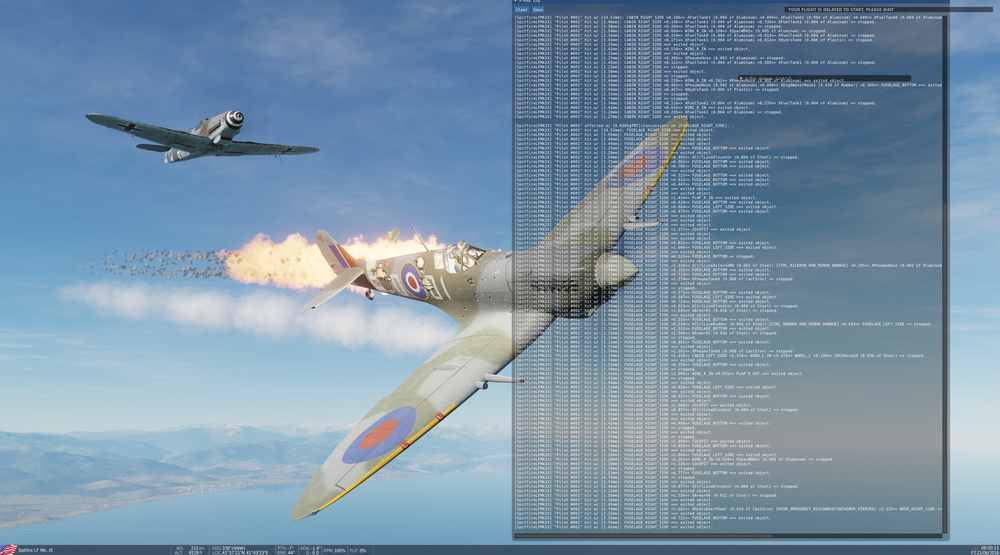Click the RPM 100% readout
This screenshot has width=1000, height=555.
(x=334, y=550)
